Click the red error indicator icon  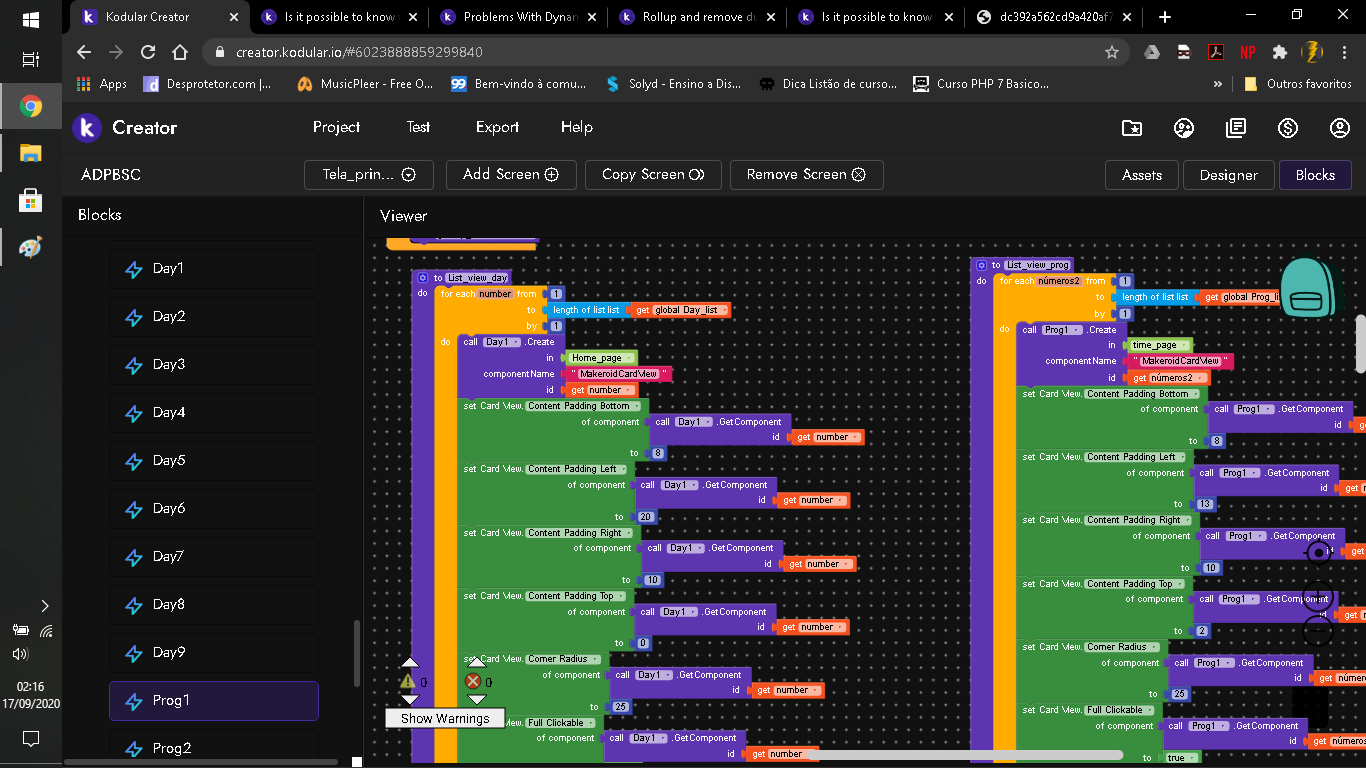pyautogui.click(x=473, y=681)
